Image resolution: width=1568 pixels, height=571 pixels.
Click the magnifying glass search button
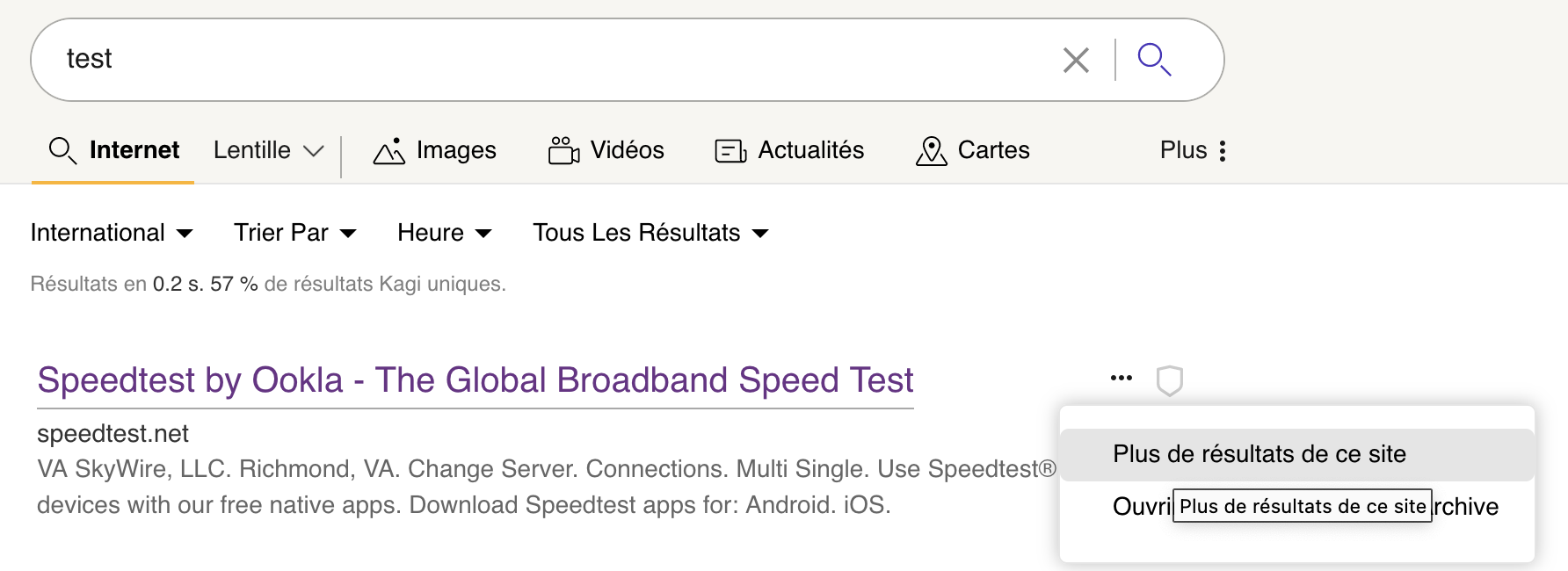[x=1154, y=60]
